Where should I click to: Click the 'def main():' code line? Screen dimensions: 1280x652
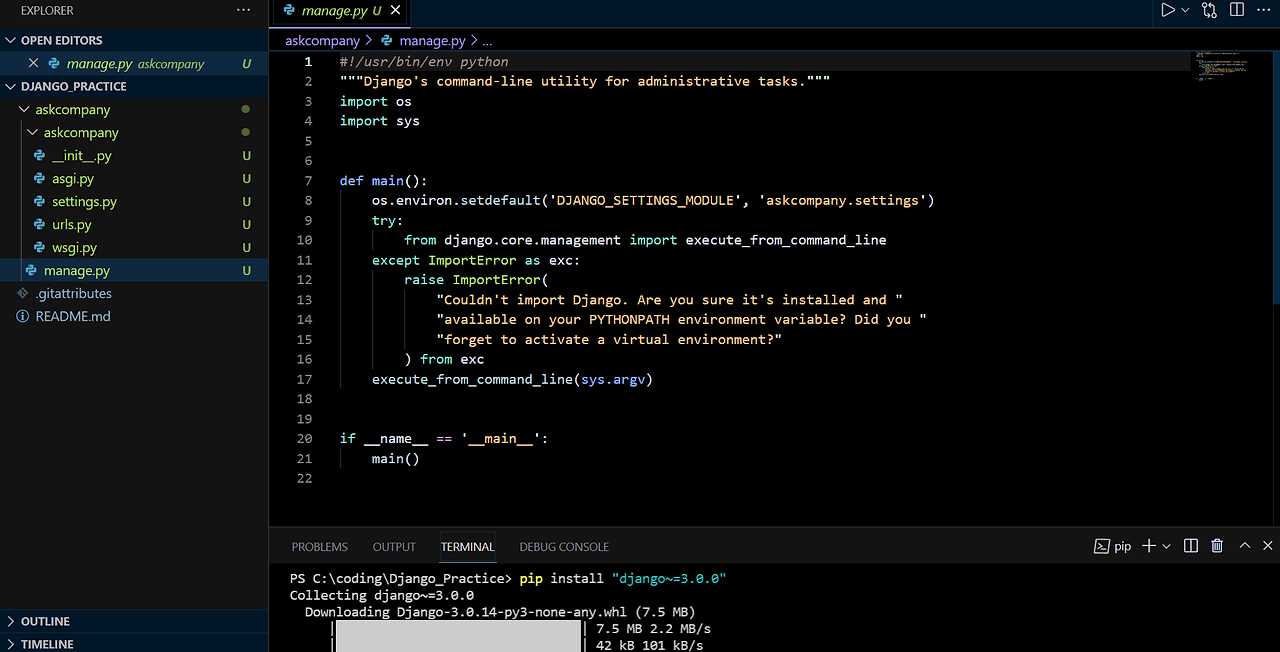[384, 180]
